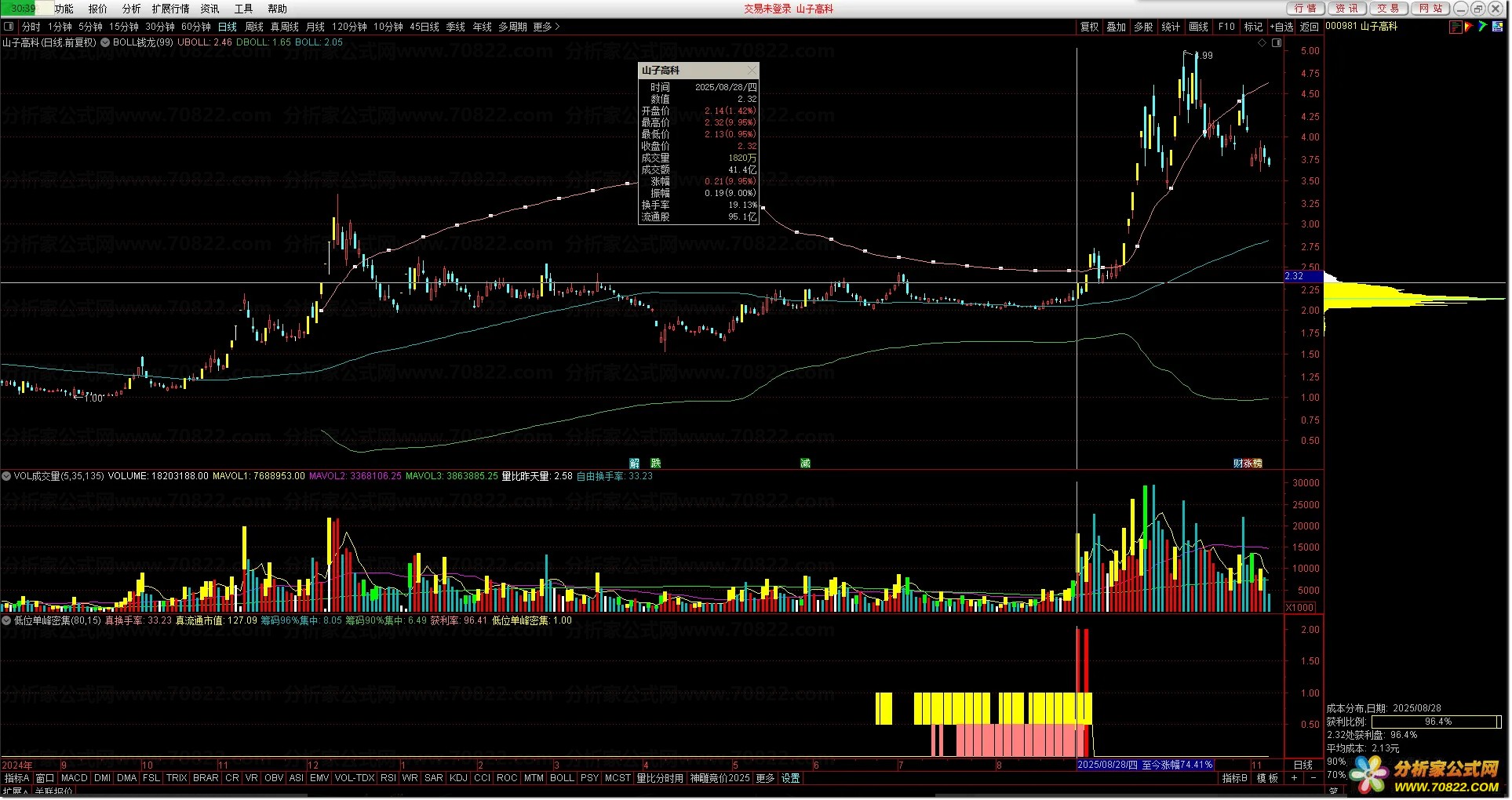The width and height of the screenshot is (1512, 800).
Task: Click the 获利比例 96.4% progress bar
Action: point(1437,722)
